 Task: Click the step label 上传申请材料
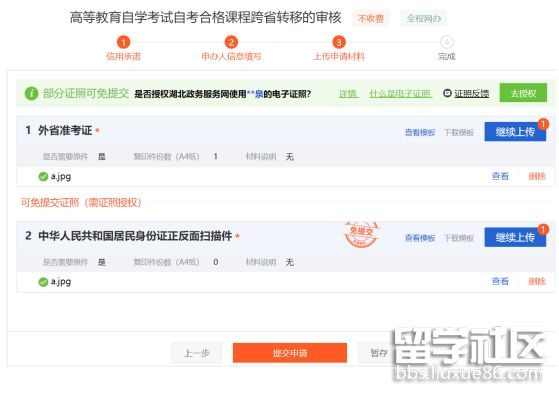339,56
